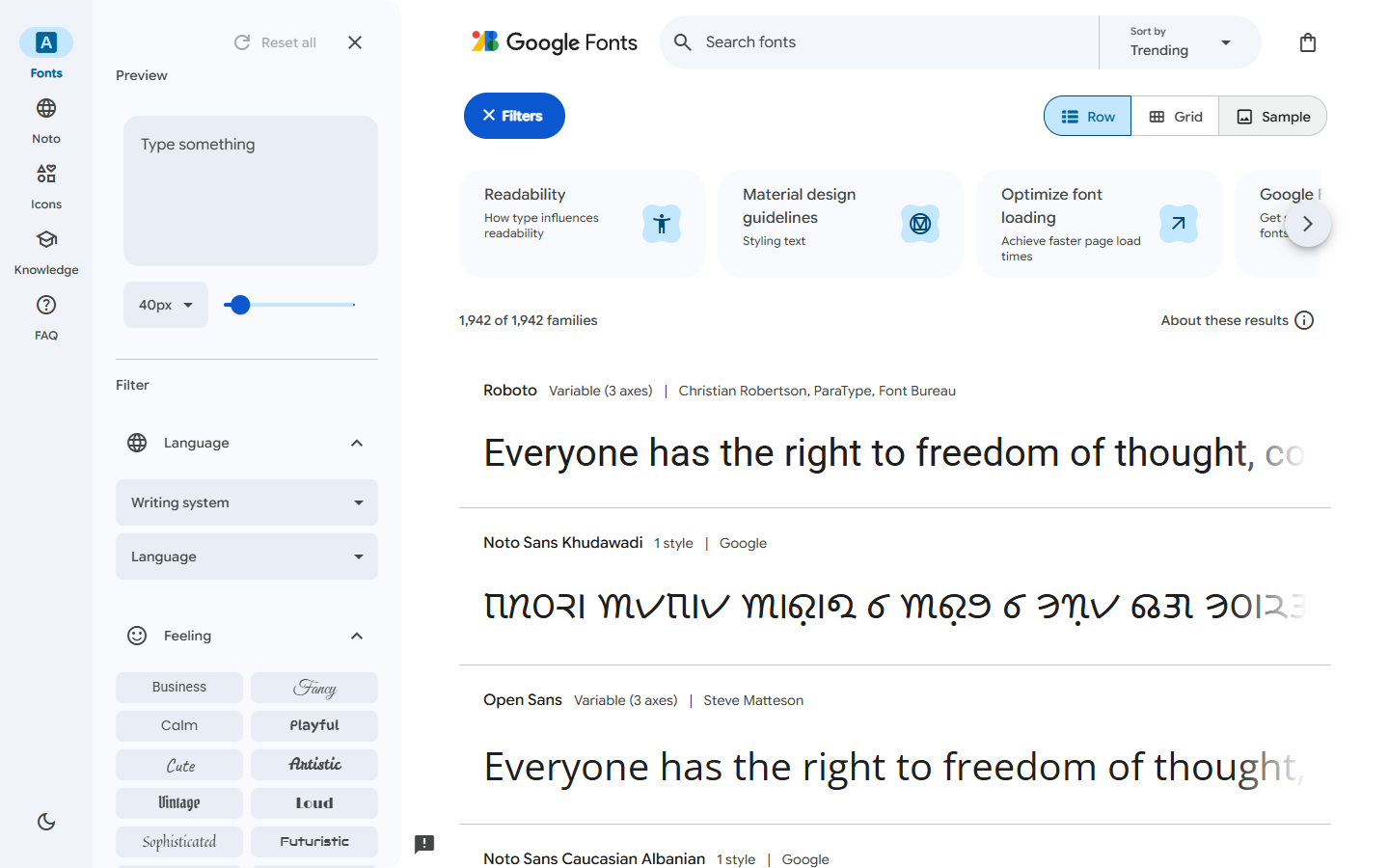The image size is (1389, 868).
Task: Click the info icon beside About these results
Action: [x=1304, y=320]
